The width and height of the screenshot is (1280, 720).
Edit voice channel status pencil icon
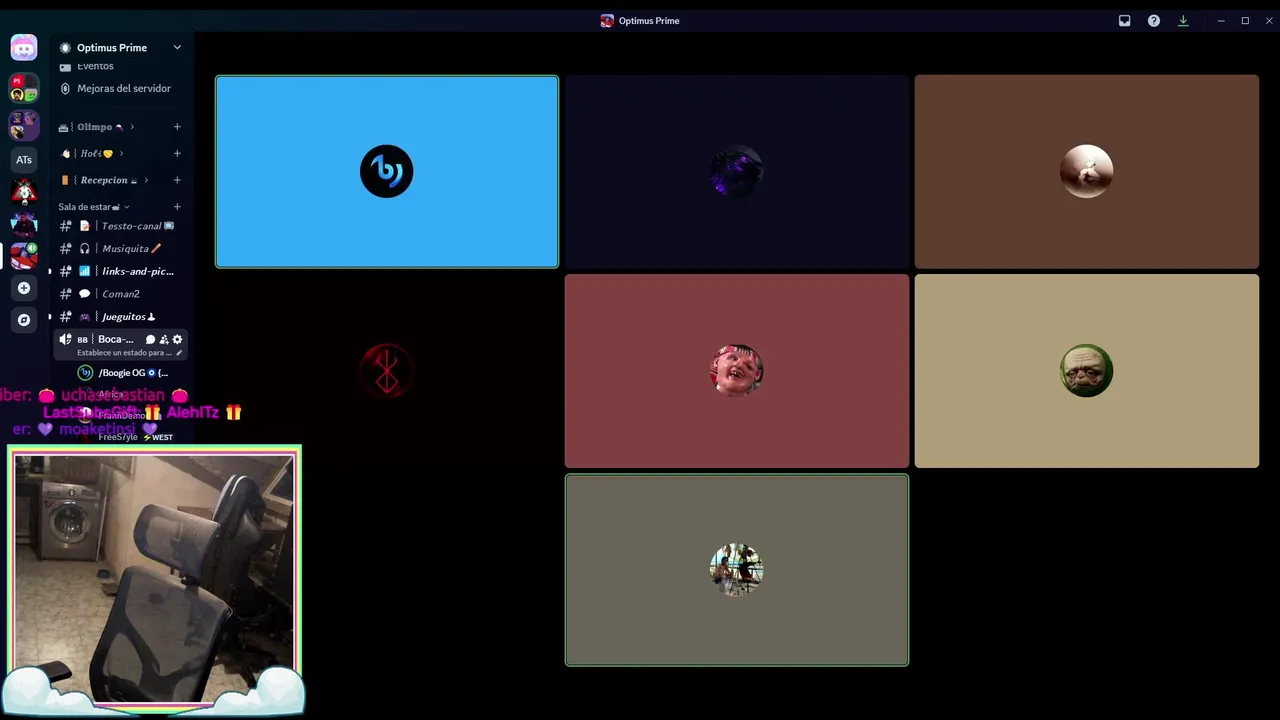click(179, 353)
